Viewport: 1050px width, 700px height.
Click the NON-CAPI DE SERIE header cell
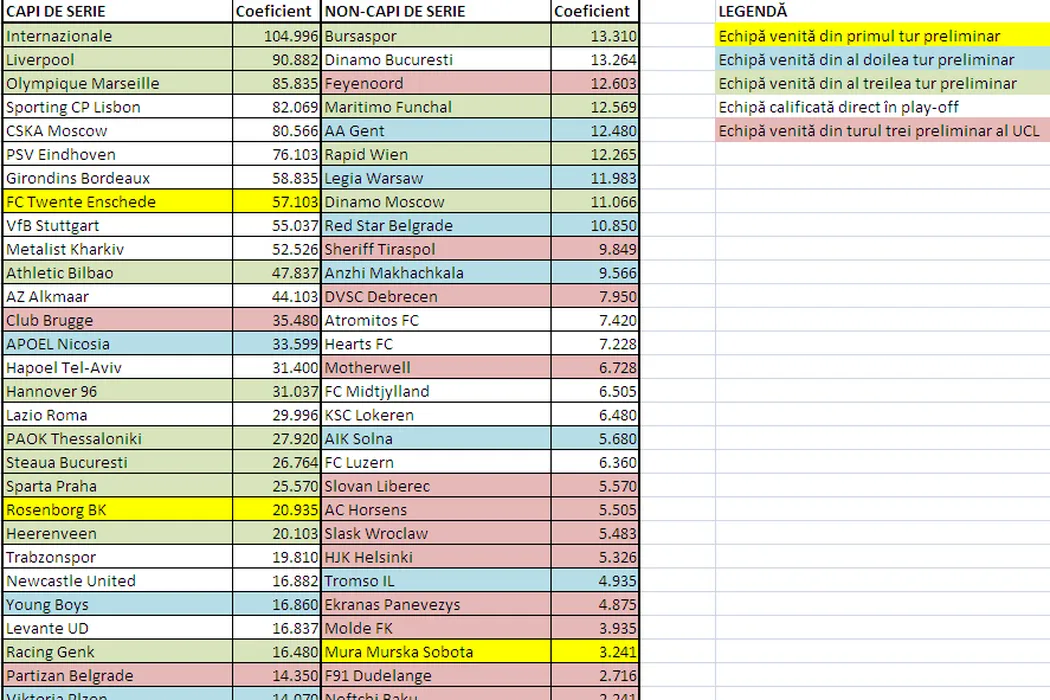437,12
